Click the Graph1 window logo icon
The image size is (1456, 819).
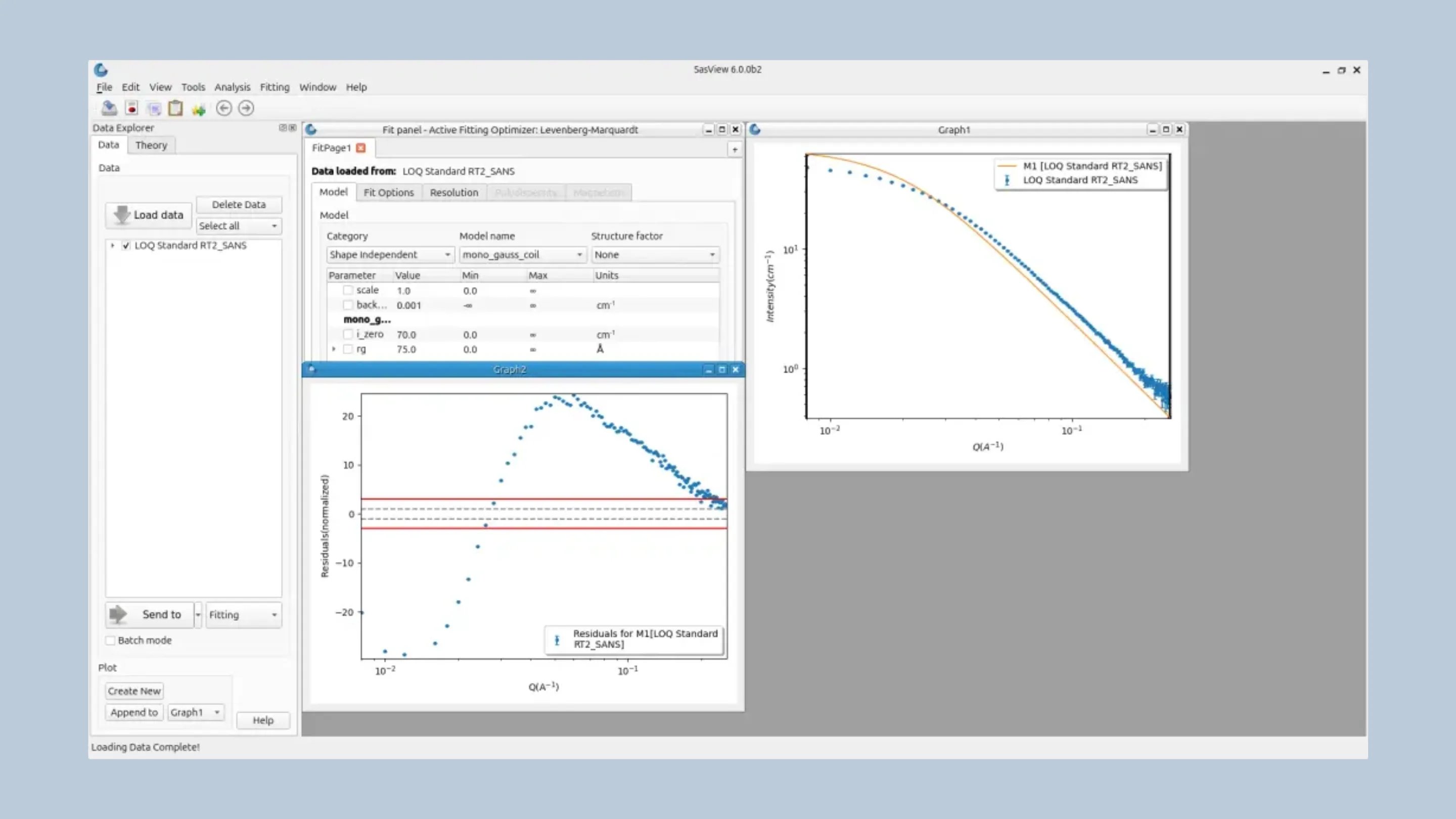[755, 129]
